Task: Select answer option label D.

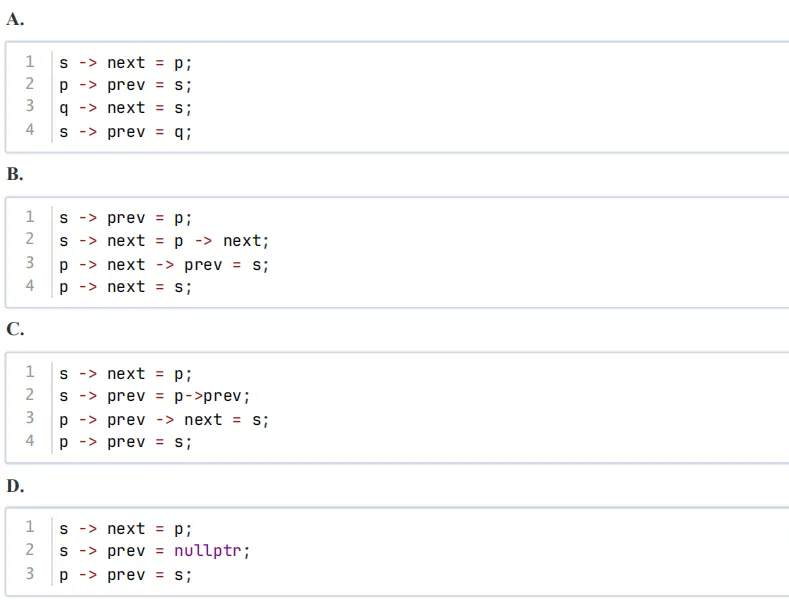Action: [x=15, y=486]
